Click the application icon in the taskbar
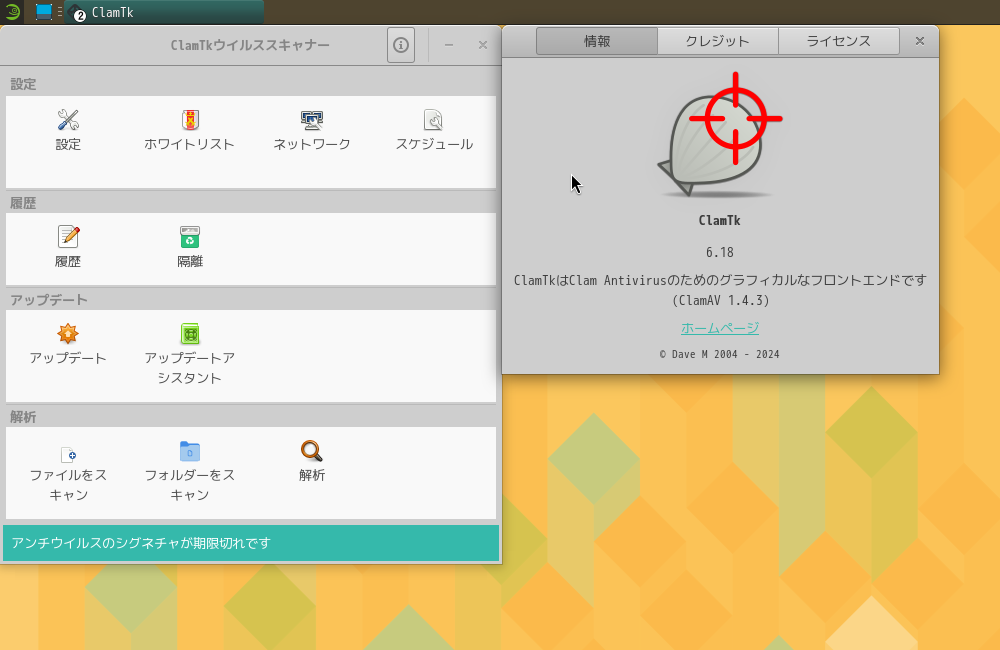The height and width of the screenshot is (650, 1000). (x=42, y=13)
